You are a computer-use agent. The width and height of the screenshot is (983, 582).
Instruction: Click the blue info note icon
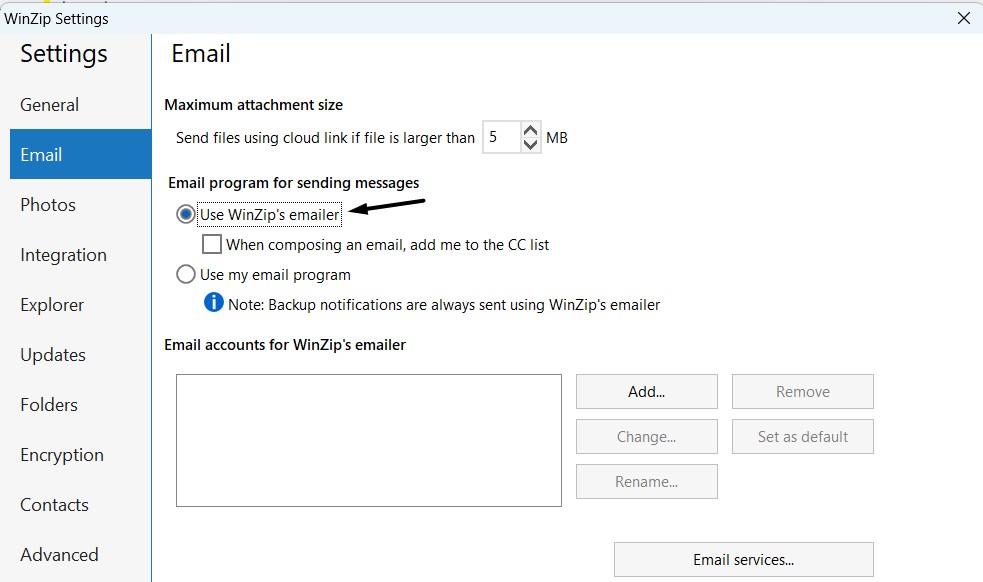pos(213,303)
